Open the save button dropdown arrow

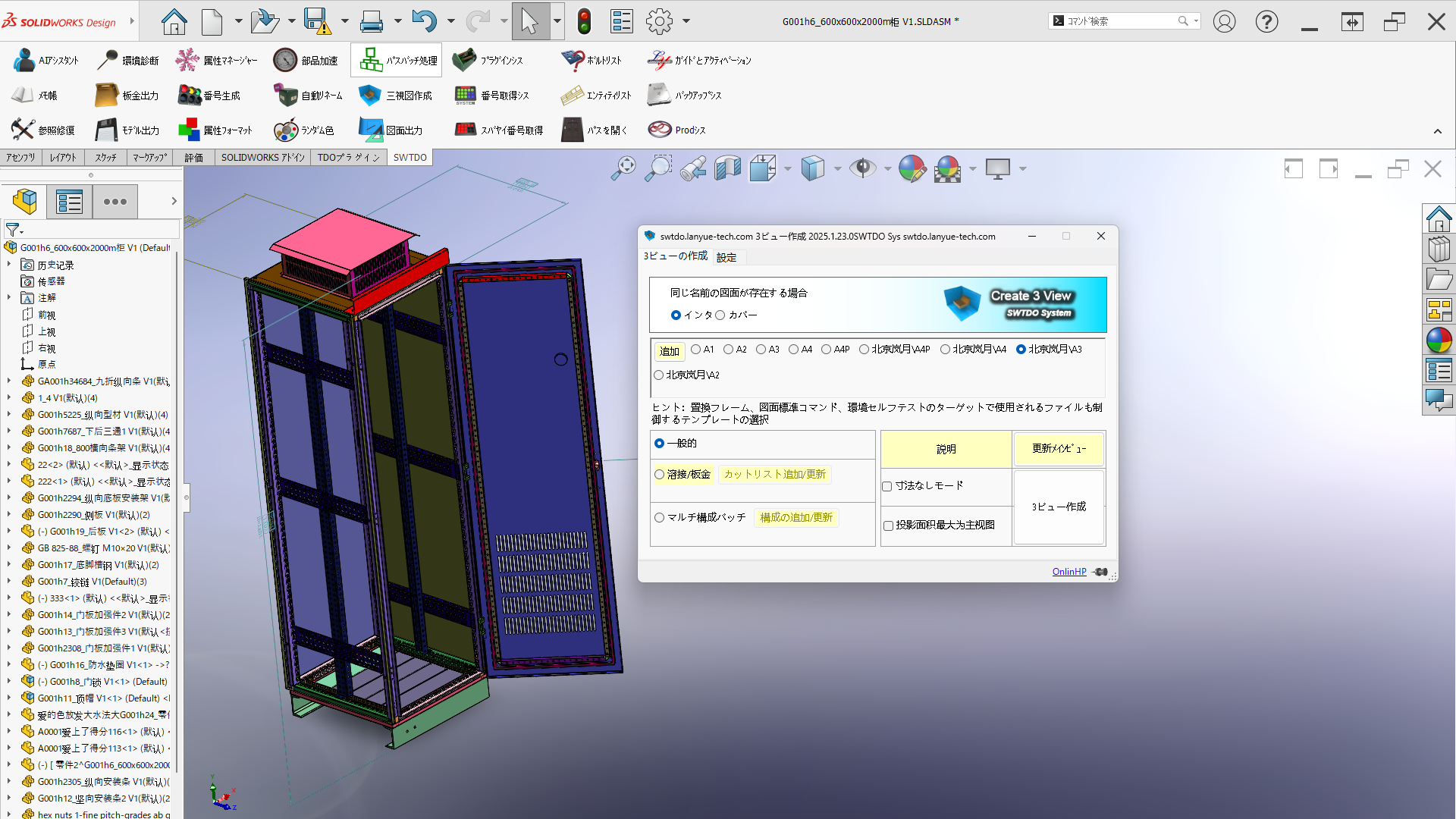344,21
